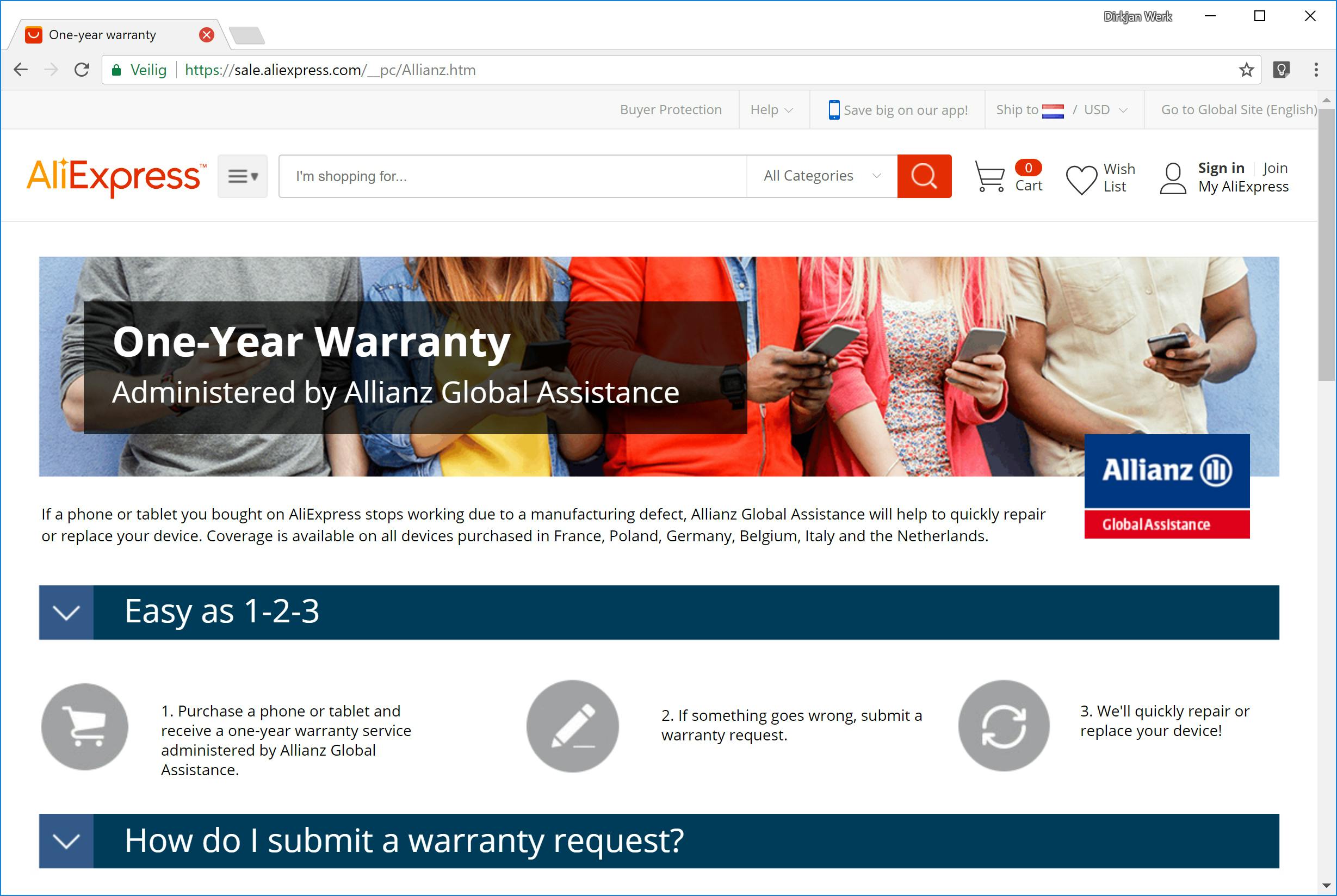
Task: Click the Sign in link
Action: [x=1221, y=168]
